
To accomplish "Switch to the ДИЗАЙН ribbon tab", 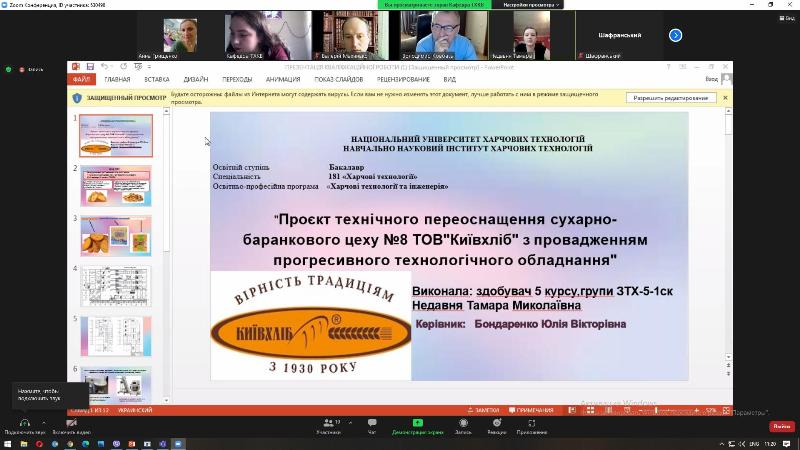I will pos(196,80).
